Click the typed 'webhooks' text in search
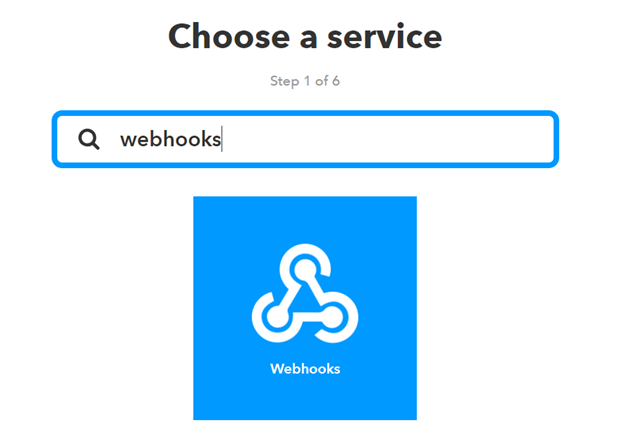 [170, 139]
